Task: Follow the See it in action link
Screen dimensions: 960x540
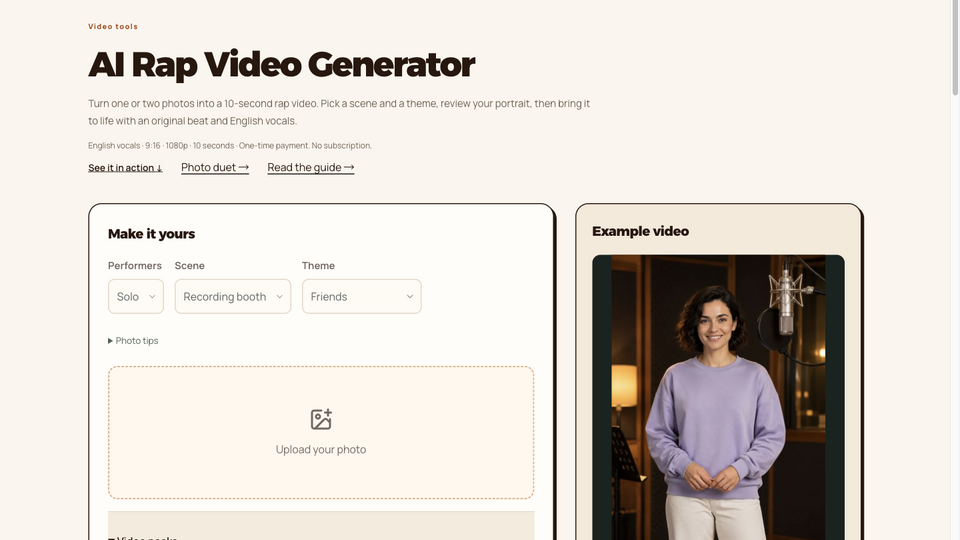Action: (126, 168)
